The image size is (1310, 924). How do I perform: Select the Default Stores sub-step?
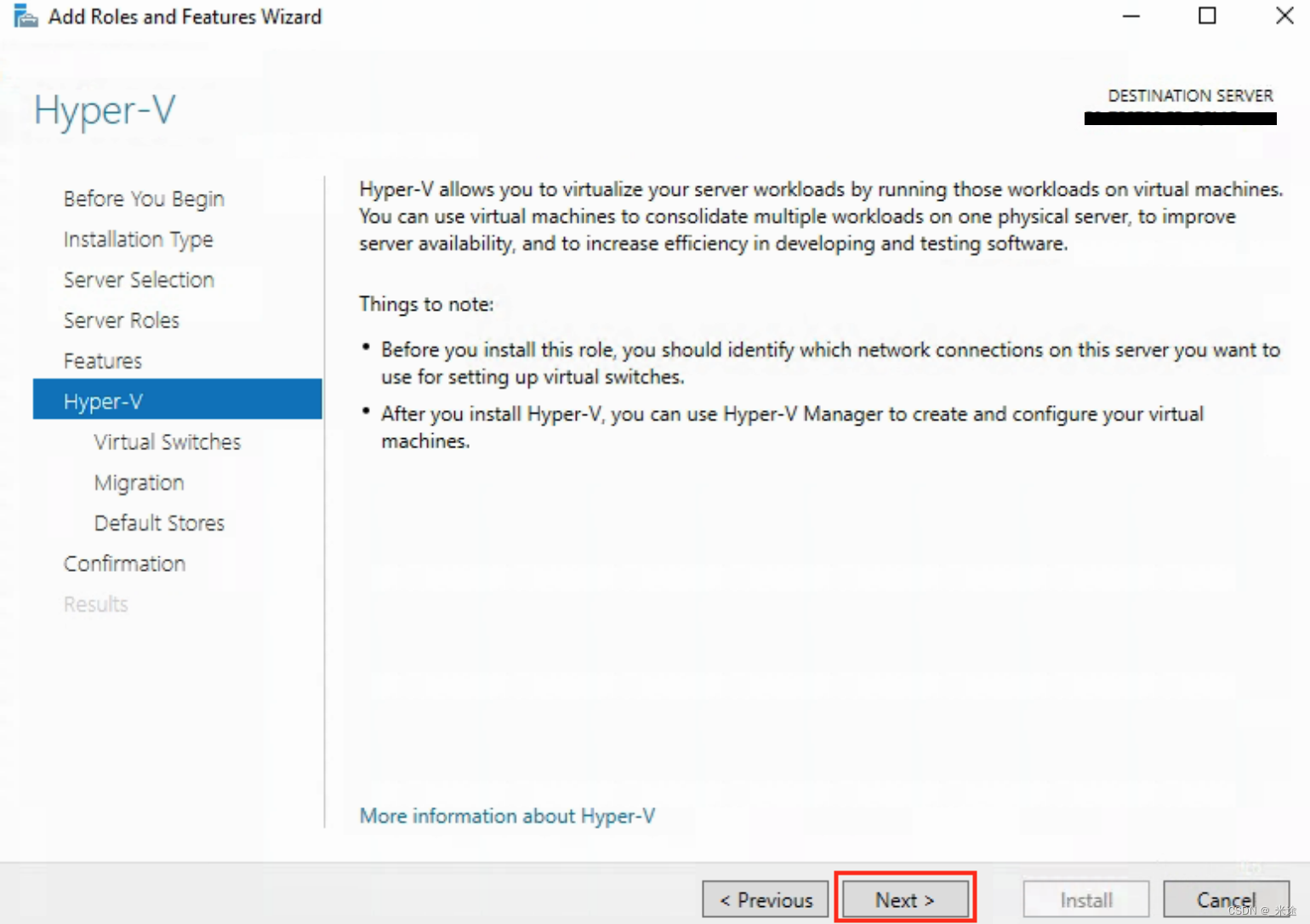159,522
